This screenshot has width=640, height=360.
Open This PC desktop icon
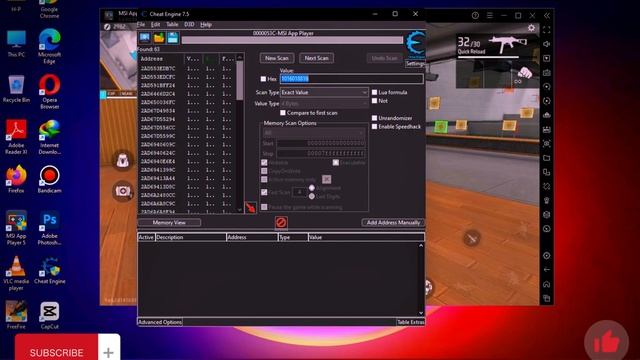tap(16, 44)
